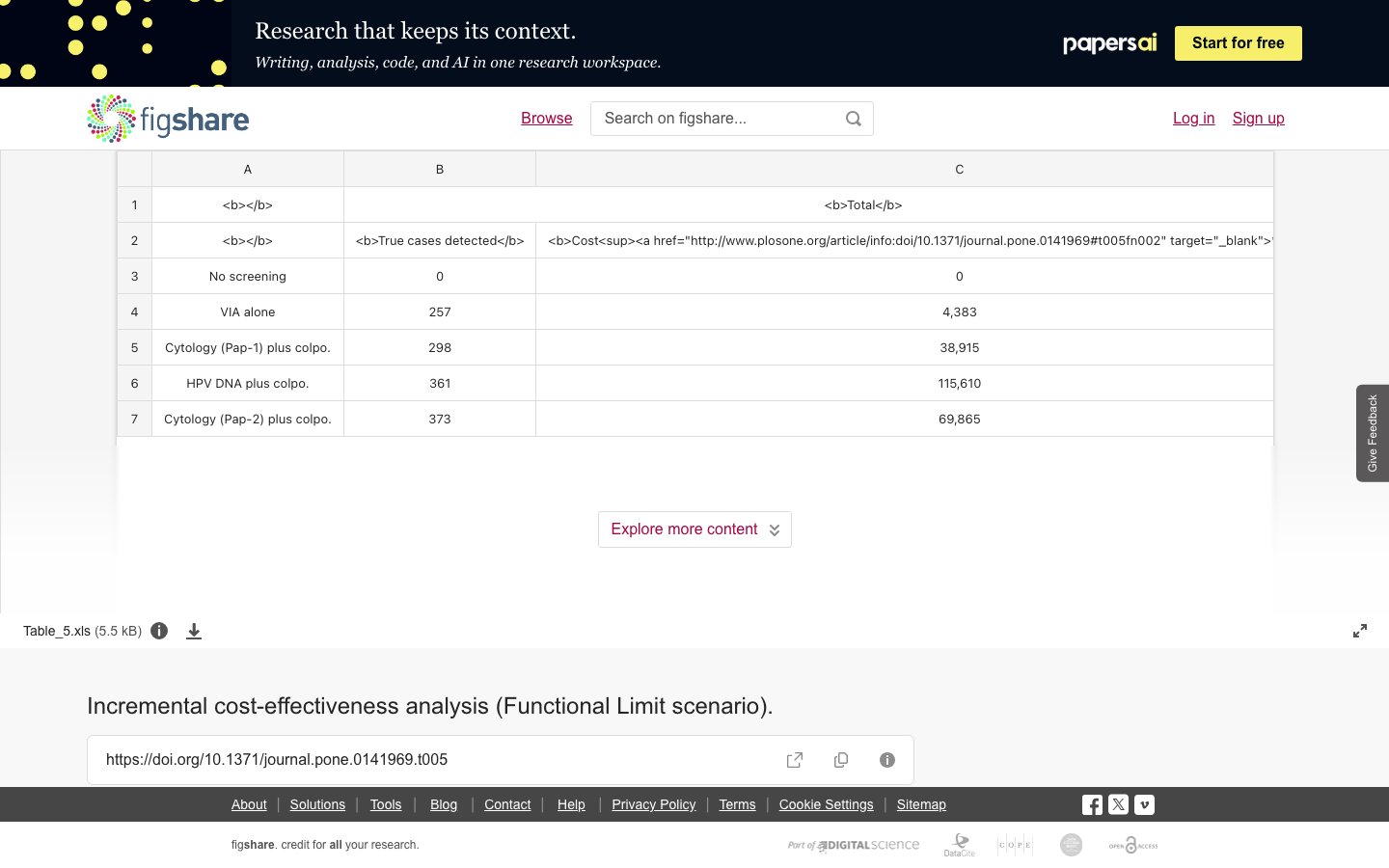Open the Blog footer link
Image resolution: width=1389 pixels, height=868 pixels.
(x=444, y=804)
